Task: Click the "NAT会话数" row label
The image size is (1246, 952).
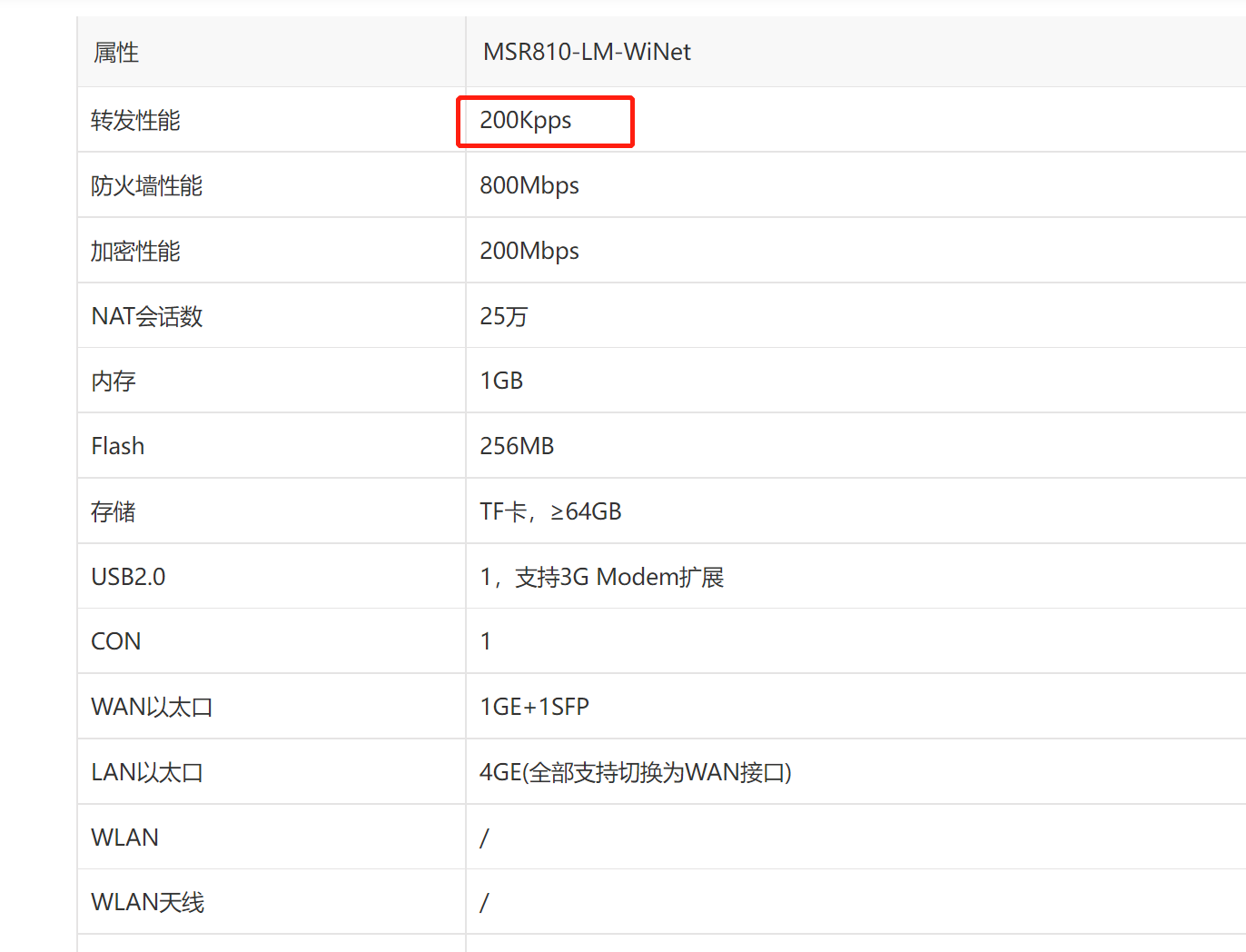Action: point(147,316)
